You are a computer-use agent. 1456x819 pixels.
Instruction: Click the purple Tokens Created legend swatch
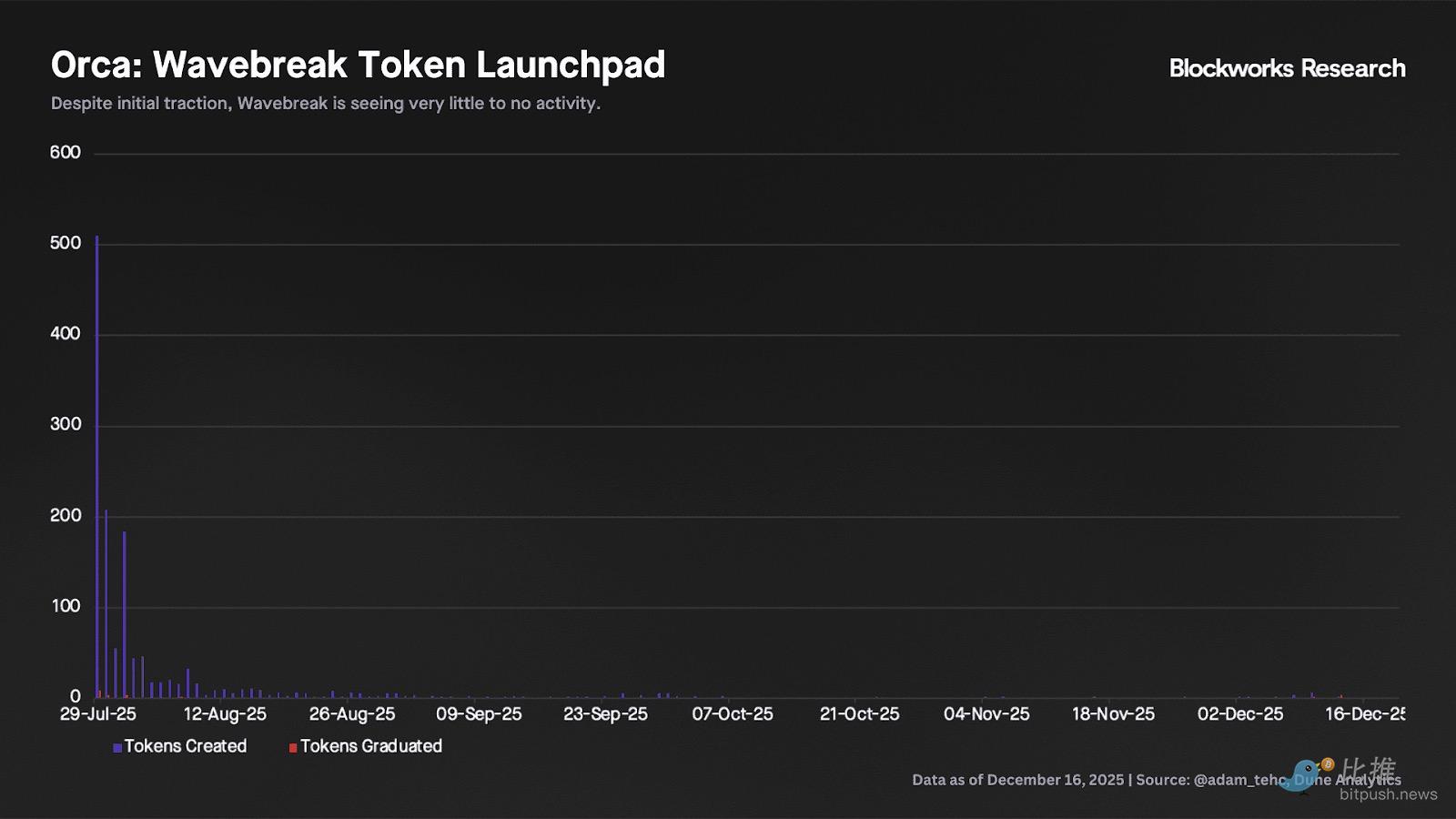click(117, 748)
